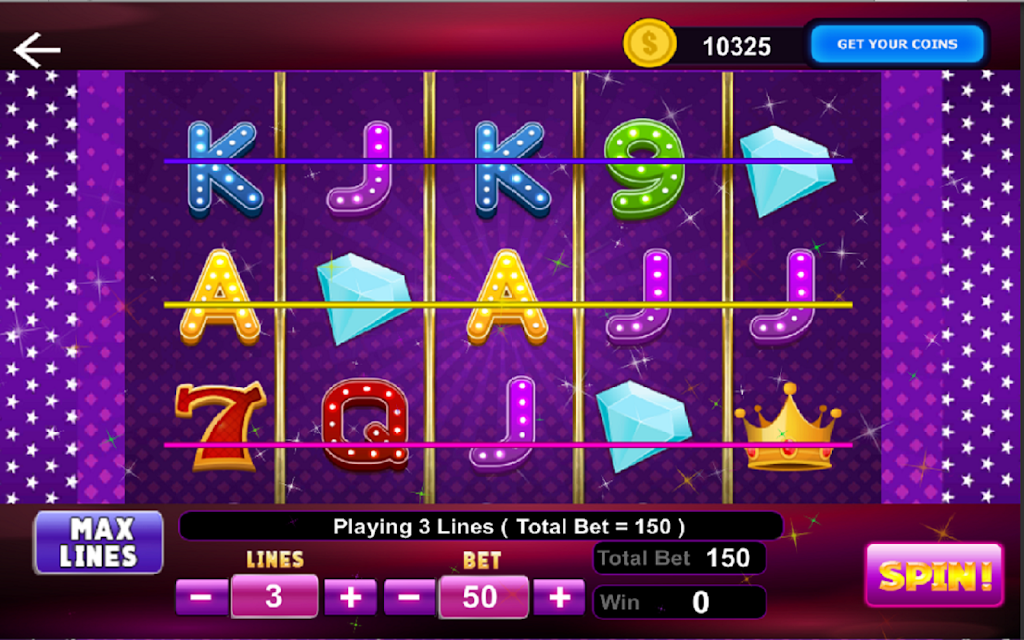Image resolution: width=1024 pixels, height=640 pixels.
Task: Click the red Q symbol
Action: (x=366, y=424)
